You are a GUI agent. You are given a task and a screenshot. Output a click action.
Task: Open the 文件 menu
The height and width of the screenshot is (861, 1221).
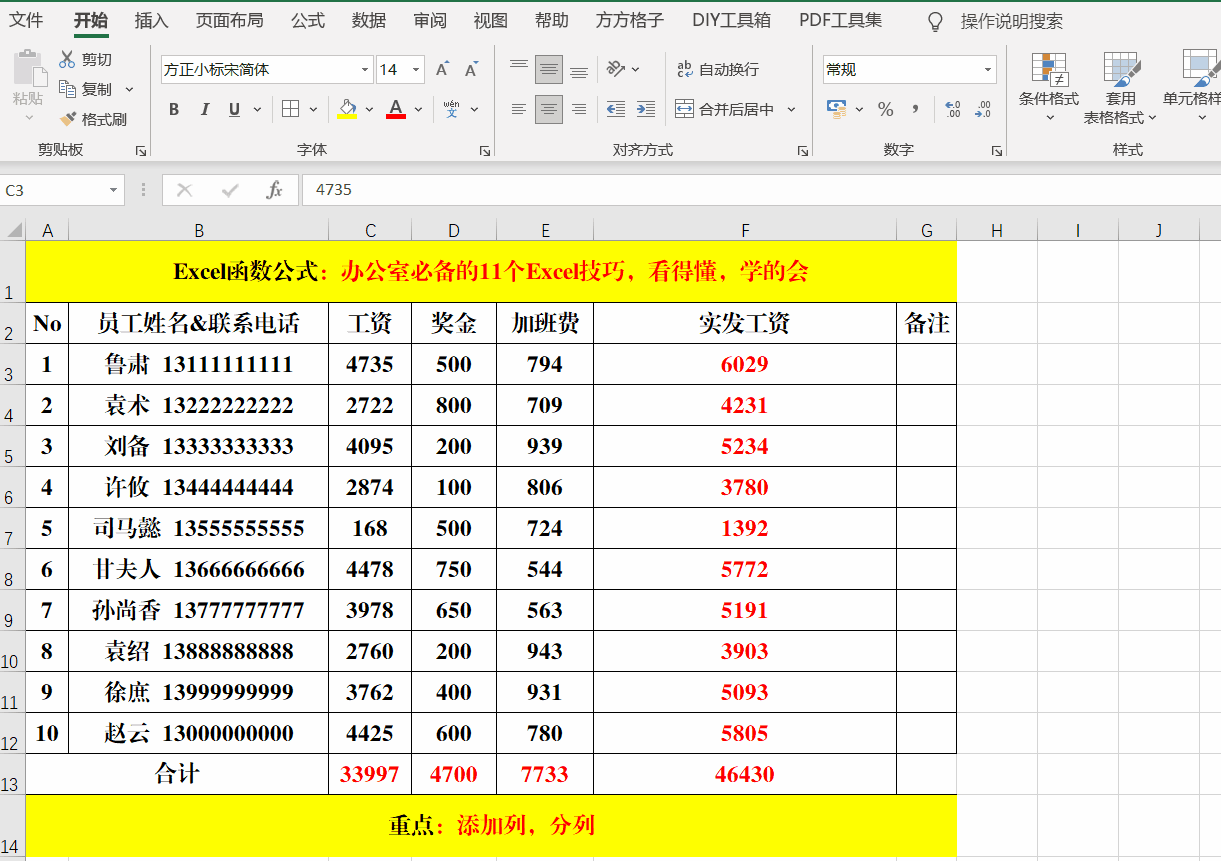click(26, 20)
